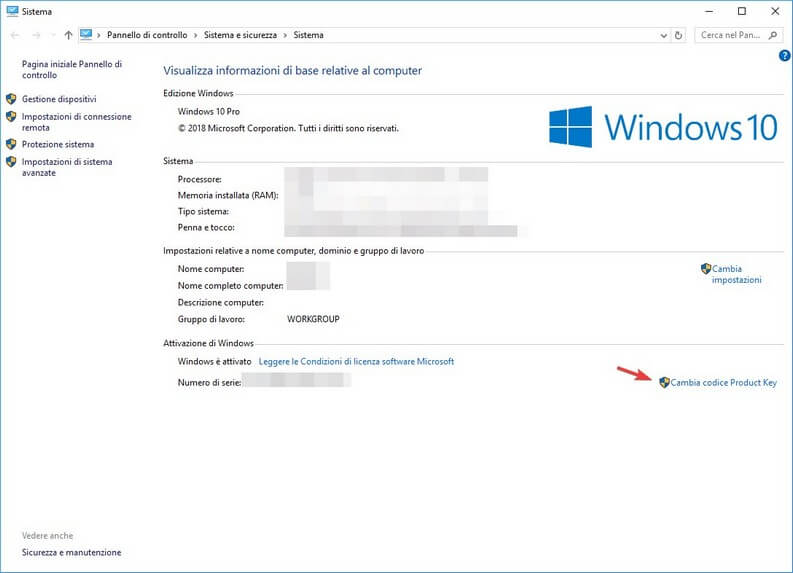The image size is (793, 573).
Task: Select Sistema in the breadcrumb
Action: point(309,35)
